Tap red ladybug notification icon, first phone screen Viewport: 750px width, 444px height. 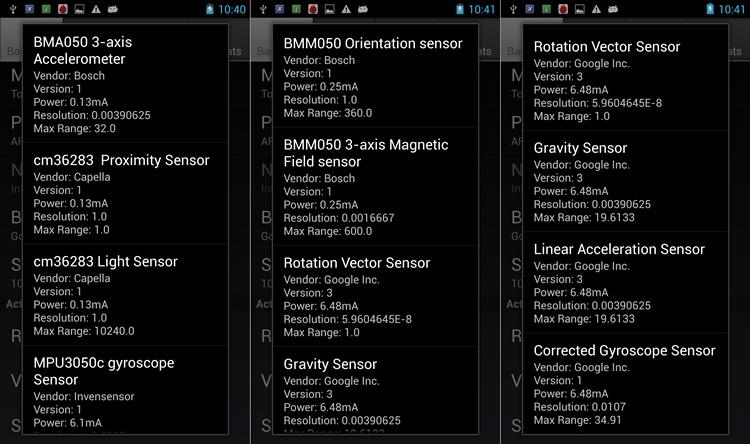pyautogui.click(x=63, y=9)
